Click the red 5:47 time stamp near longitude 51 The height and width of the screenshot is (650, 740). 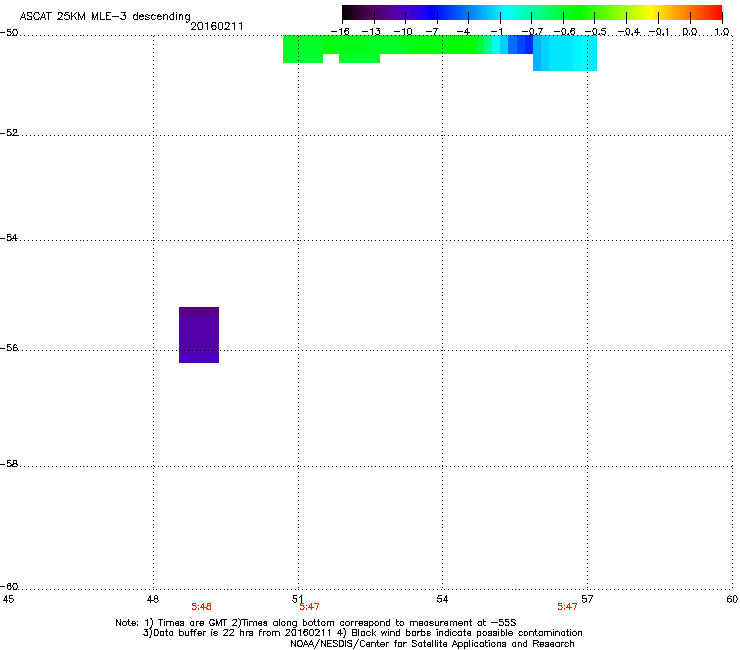[310, 607]
